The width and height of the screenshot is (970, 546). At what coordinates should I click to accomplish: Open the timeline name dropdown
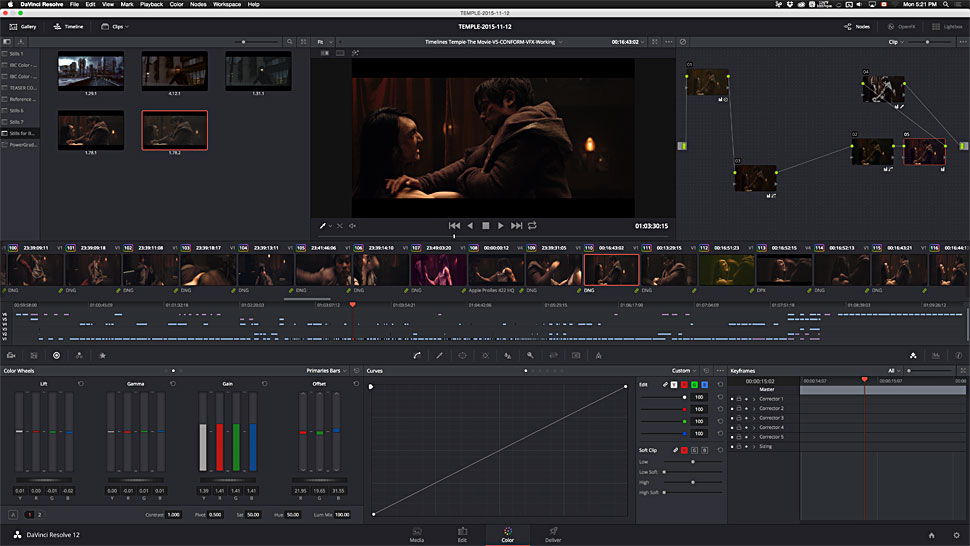click(494, 42)
